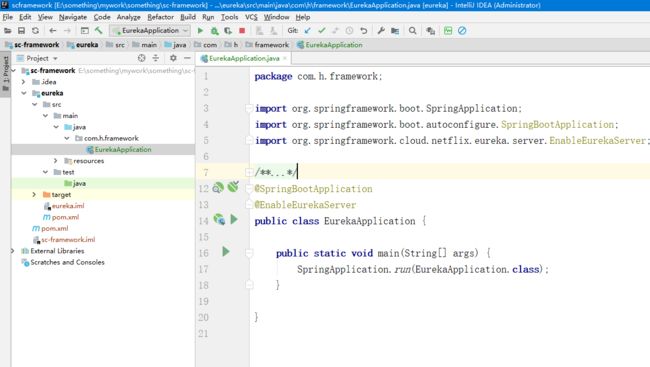This screenshot has height=367, width=650.
Task: Click the Open folder toolbar icon
Action: 7,31
